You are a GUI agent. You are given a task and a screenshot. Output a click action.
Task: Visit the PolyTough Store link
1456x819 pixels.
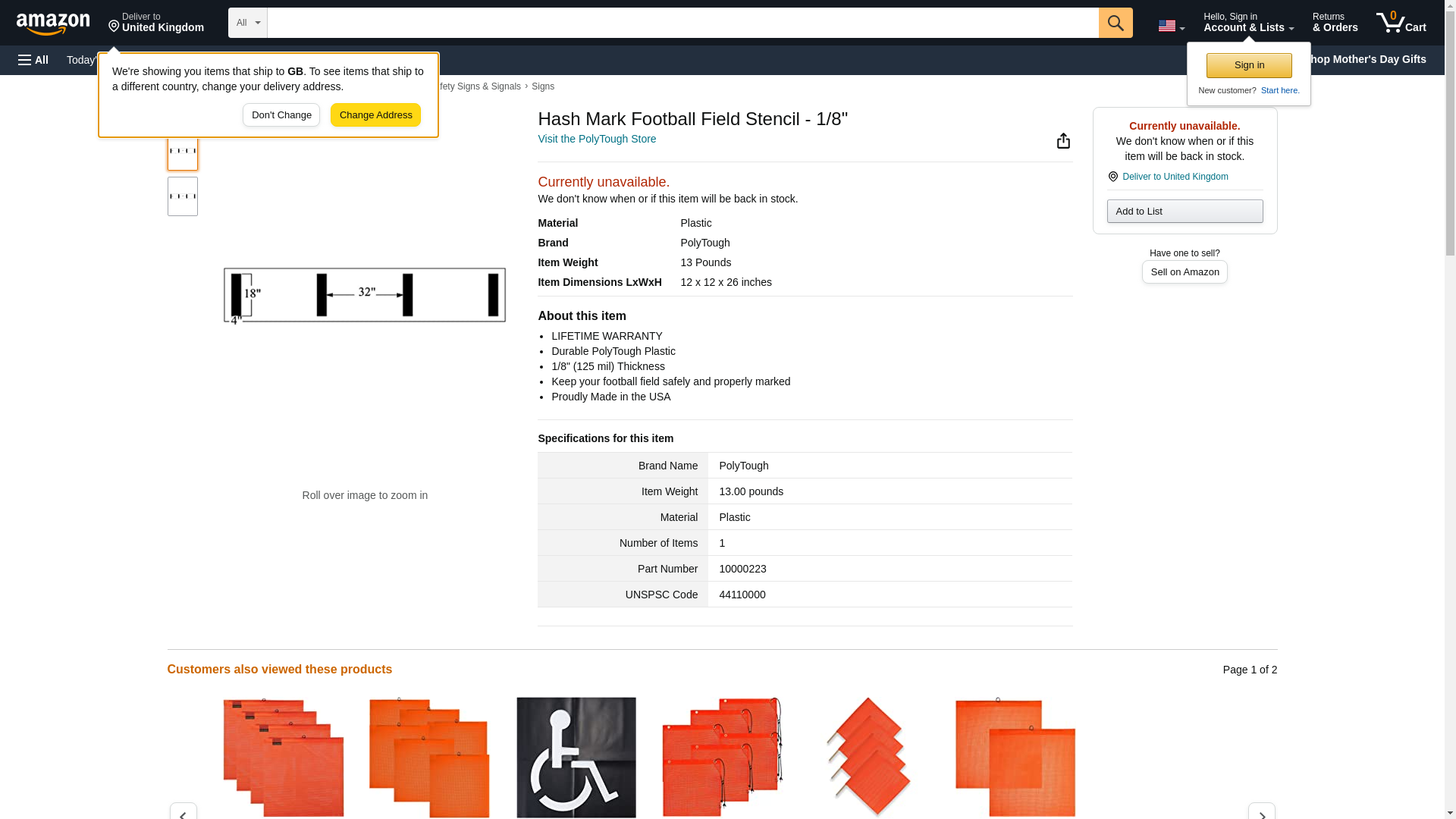pyautogui.click(x=597, y=139)
